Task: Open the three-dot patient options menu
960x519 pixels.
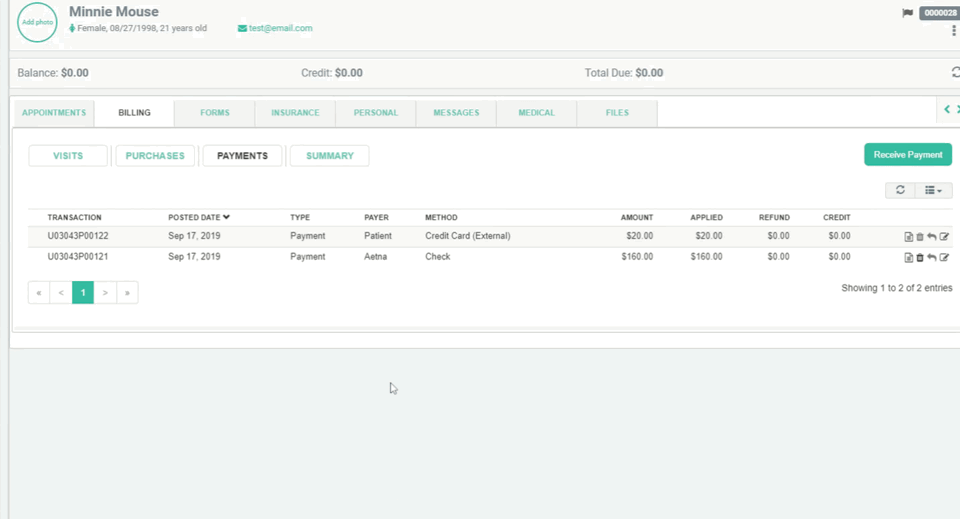Action: click(954, 31)
